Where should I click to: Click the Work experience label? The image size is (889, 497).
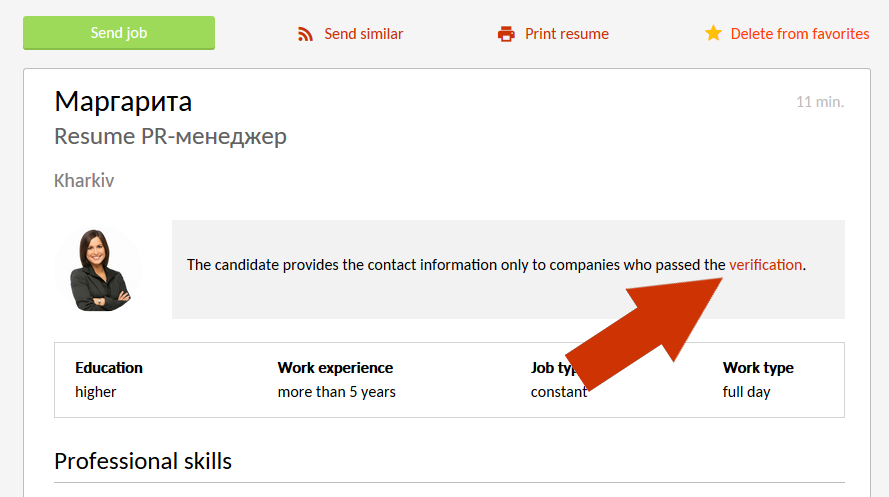click(335, 368)
